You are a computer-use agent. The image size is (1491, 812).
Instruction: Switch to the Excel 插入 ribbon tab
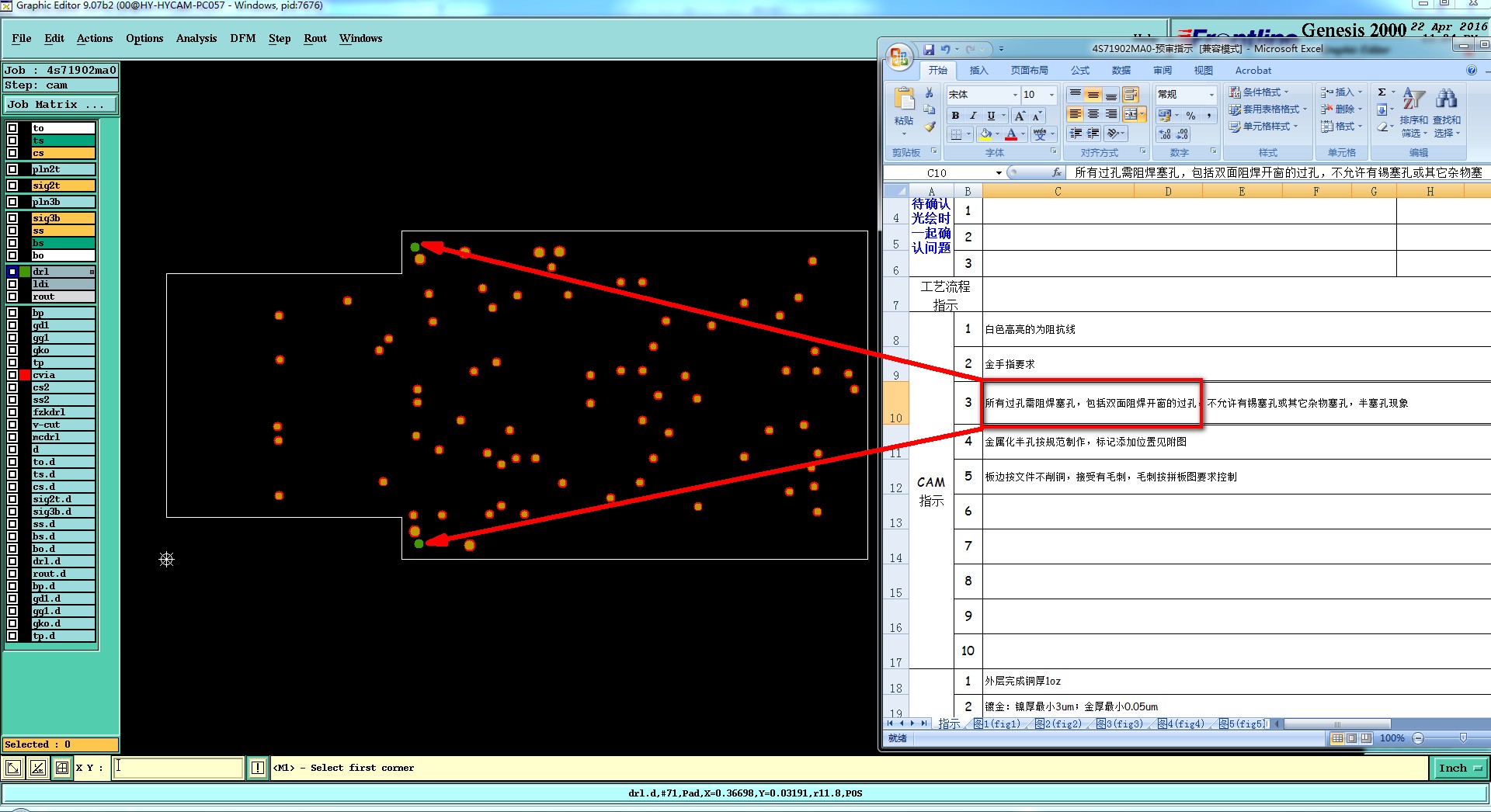[x=979, y=71]
